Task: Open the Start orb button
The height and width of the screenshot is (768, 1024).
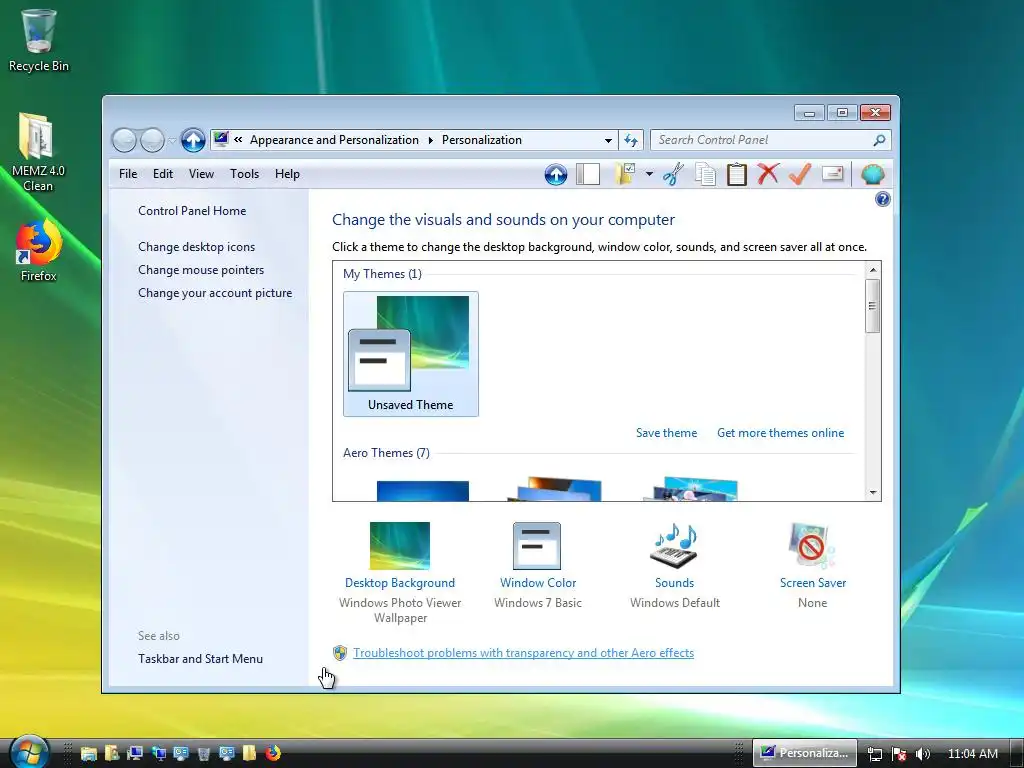Action: tap(29, 753)
